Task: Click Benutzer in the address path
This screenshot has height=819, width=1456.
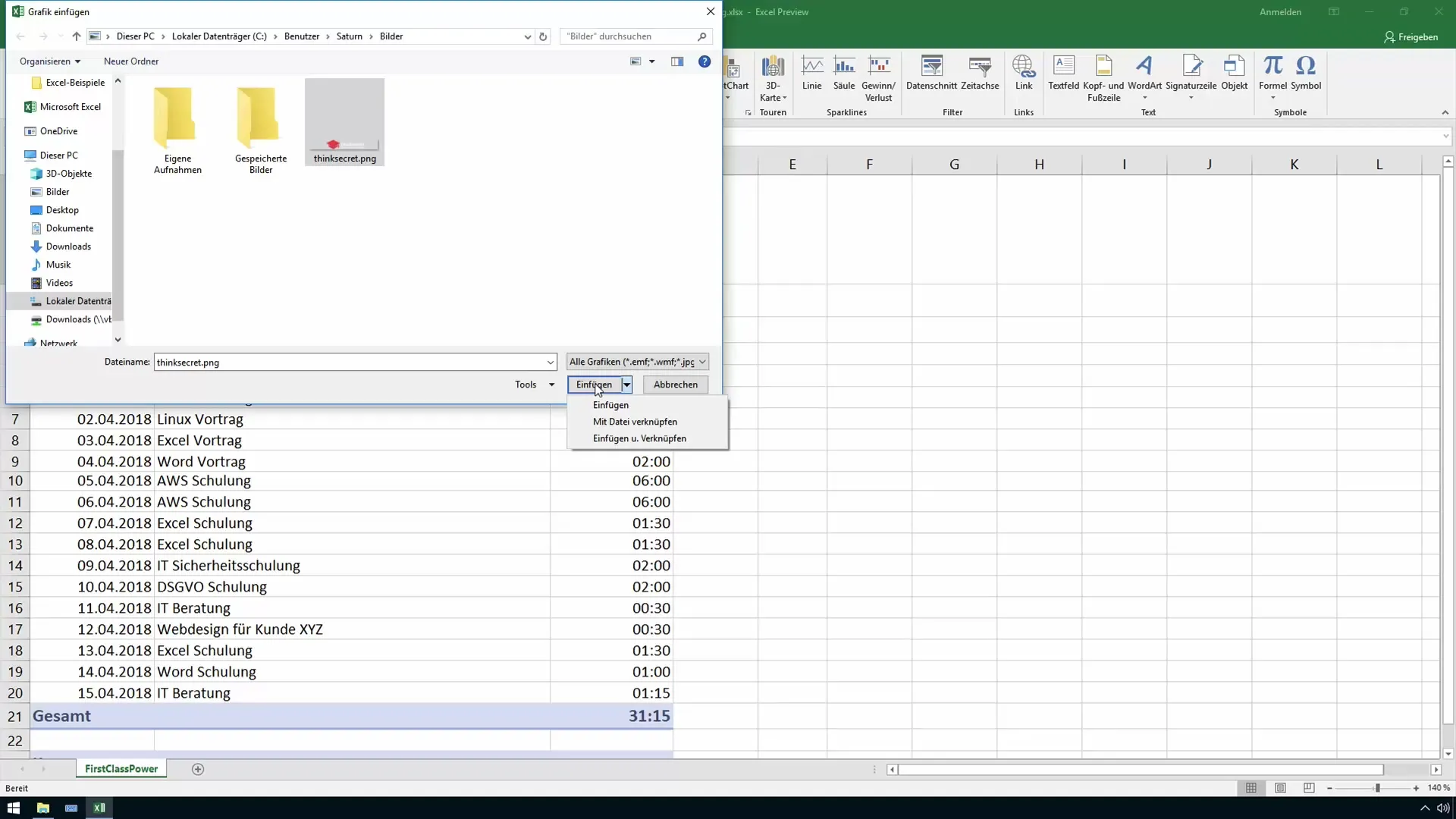Action: (302, 36)
